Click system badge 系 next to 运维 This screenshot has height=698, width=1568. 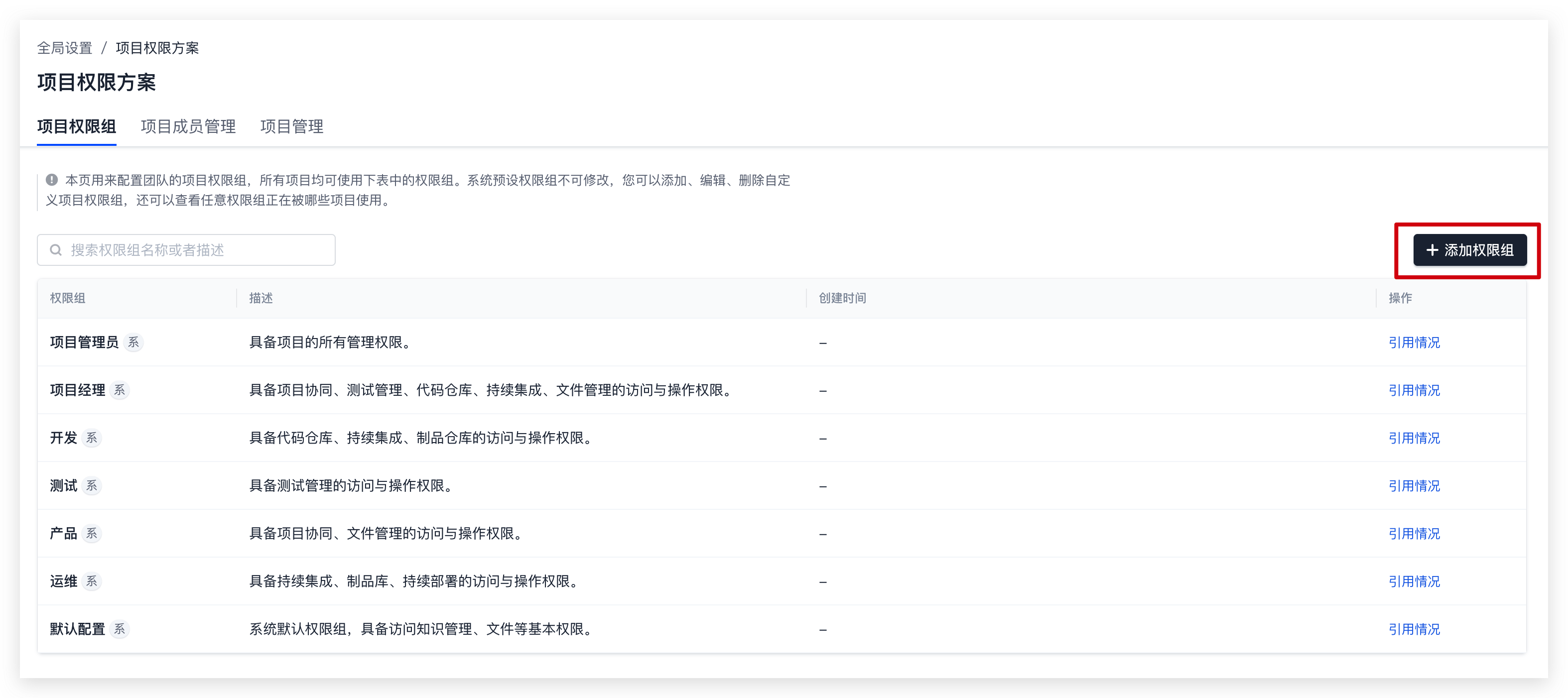coord(91,581)
